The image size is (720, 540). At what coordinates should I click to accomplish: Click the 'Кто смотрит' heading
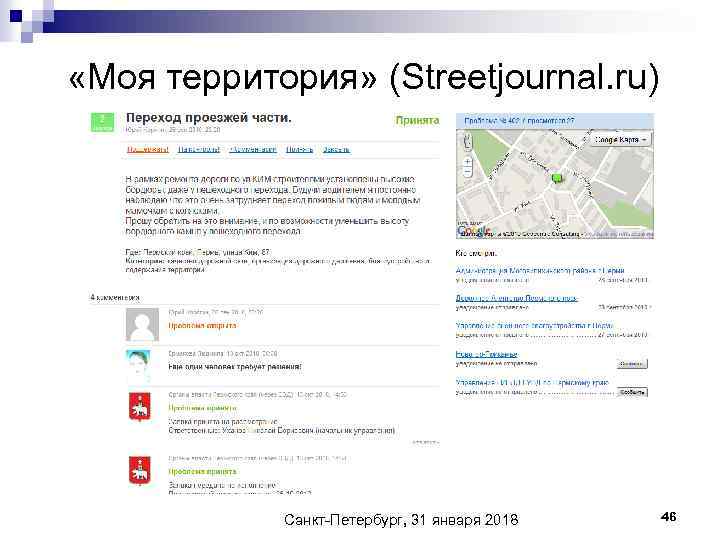coord(476,253)
